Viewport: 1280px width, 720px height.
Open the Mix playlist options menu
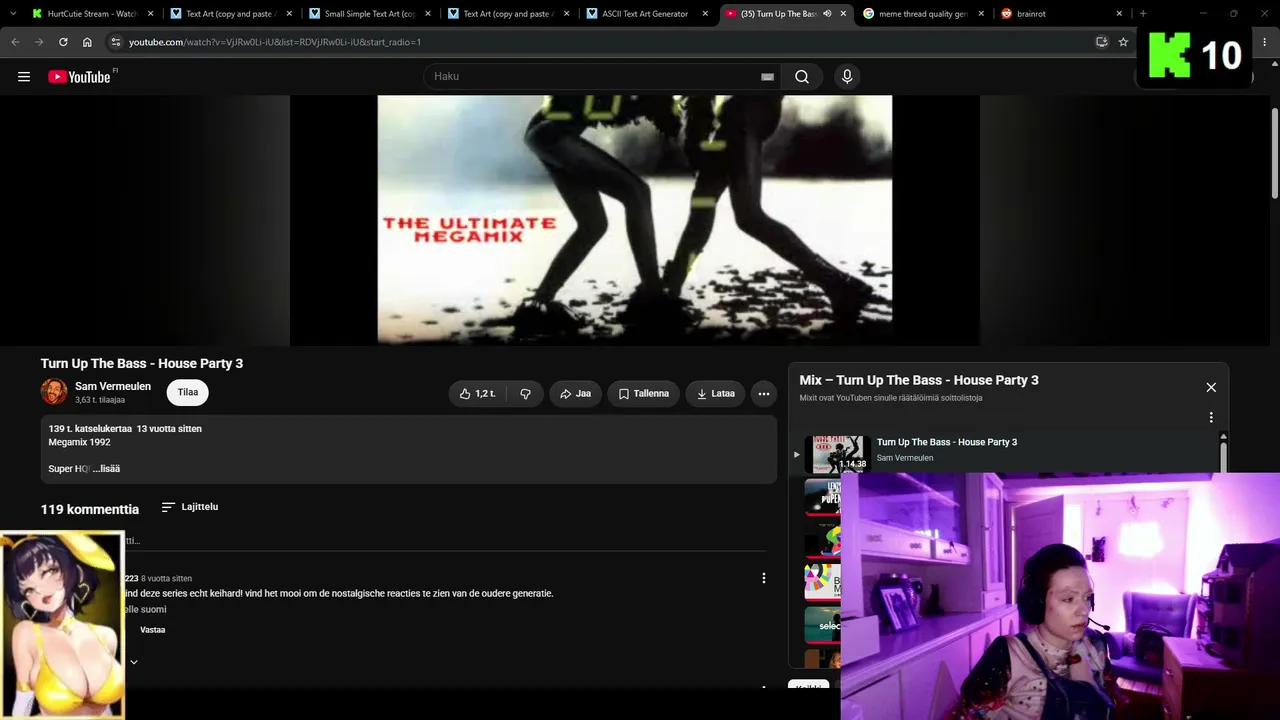[x=1211, y=418]
